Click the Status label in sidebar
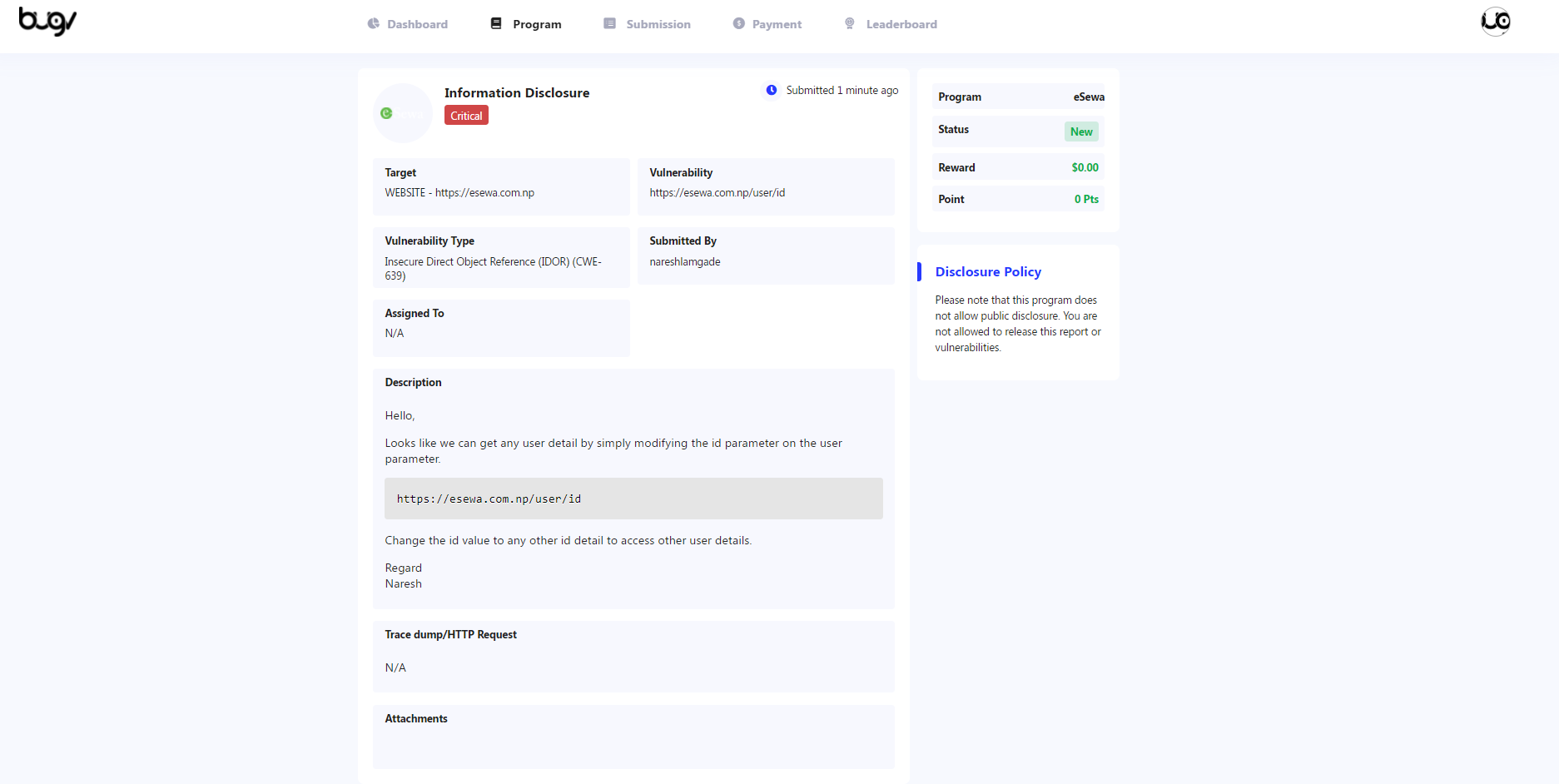 953,130
